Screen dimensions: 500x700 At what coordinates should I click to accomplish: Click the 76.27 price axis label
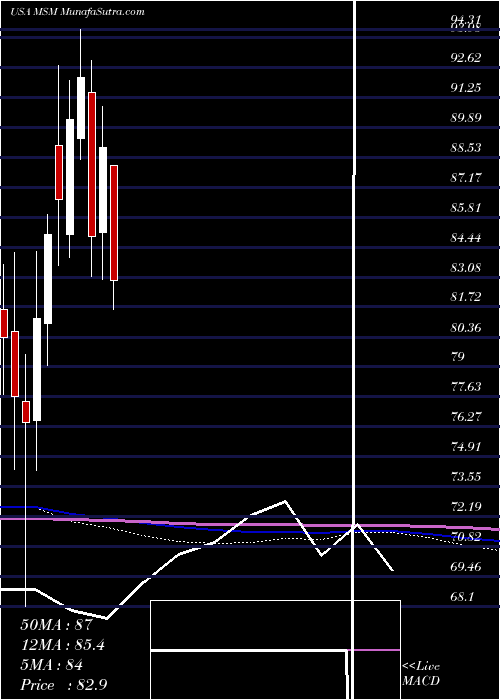466,417
